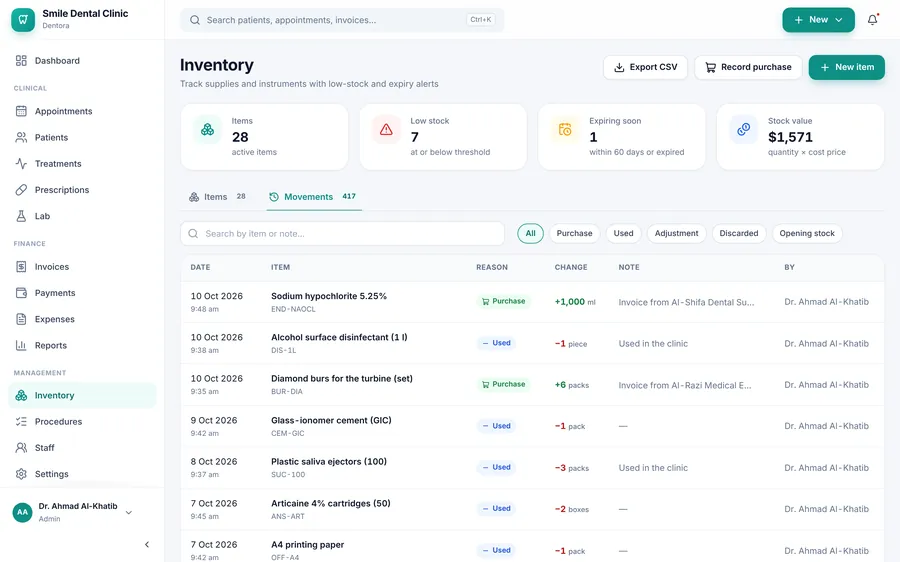Click the BY column header
Image resolution: width=900 pixels, height=562 pixels.
click(789, 268)
